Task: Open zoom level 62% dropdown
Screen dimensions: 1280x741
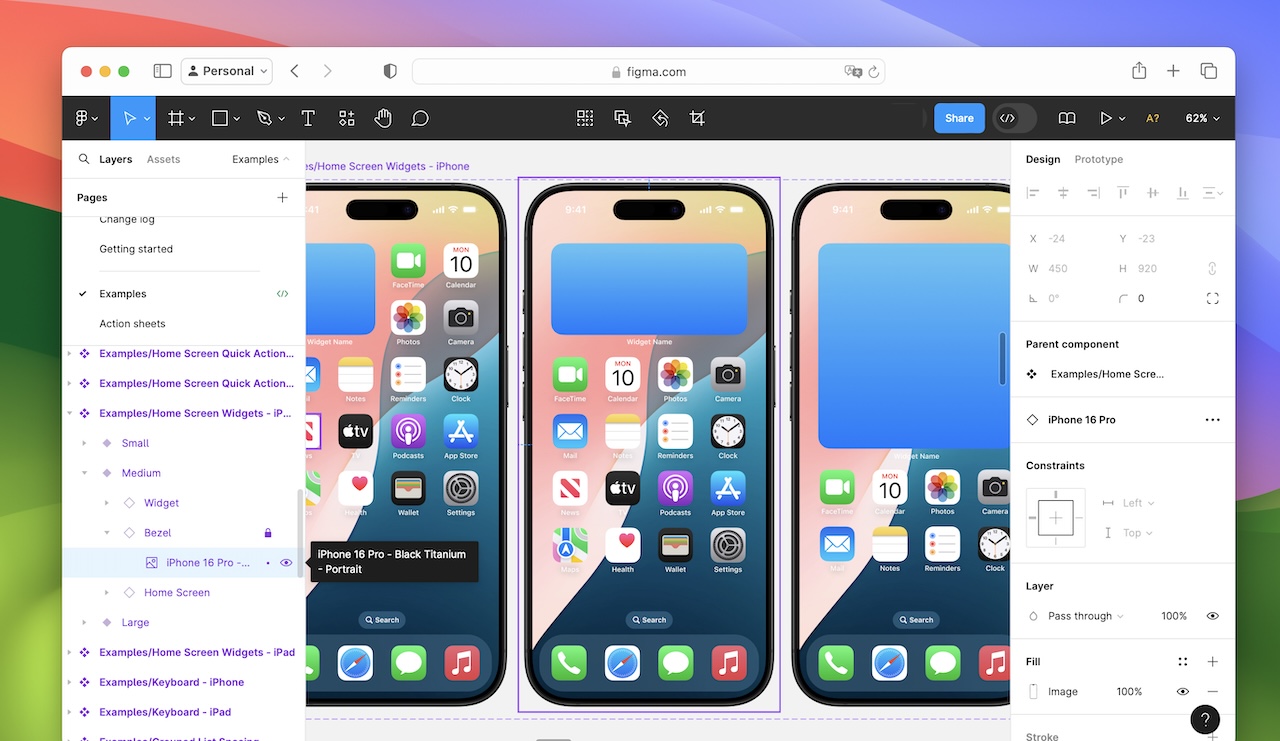Action: pyautogui.click(x=1203, y=118)
